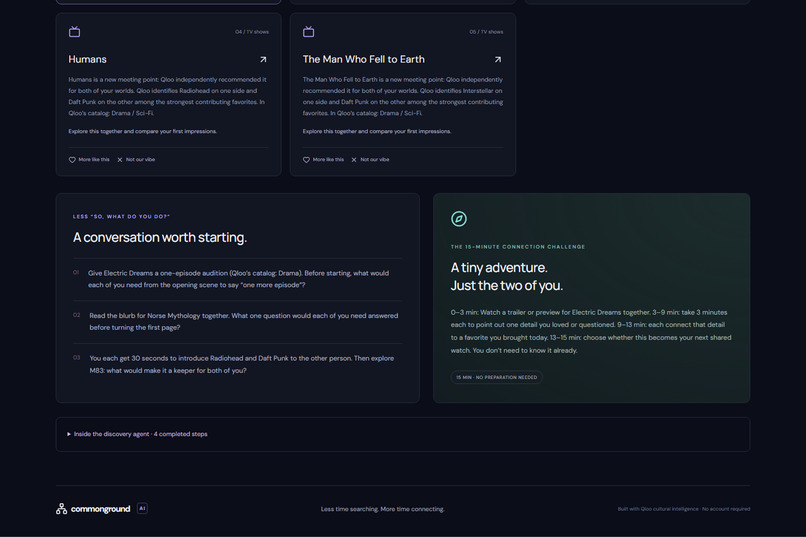806x537 pixels.
Task: Select the 04 / TV shows label
Action: click(252, 32)
